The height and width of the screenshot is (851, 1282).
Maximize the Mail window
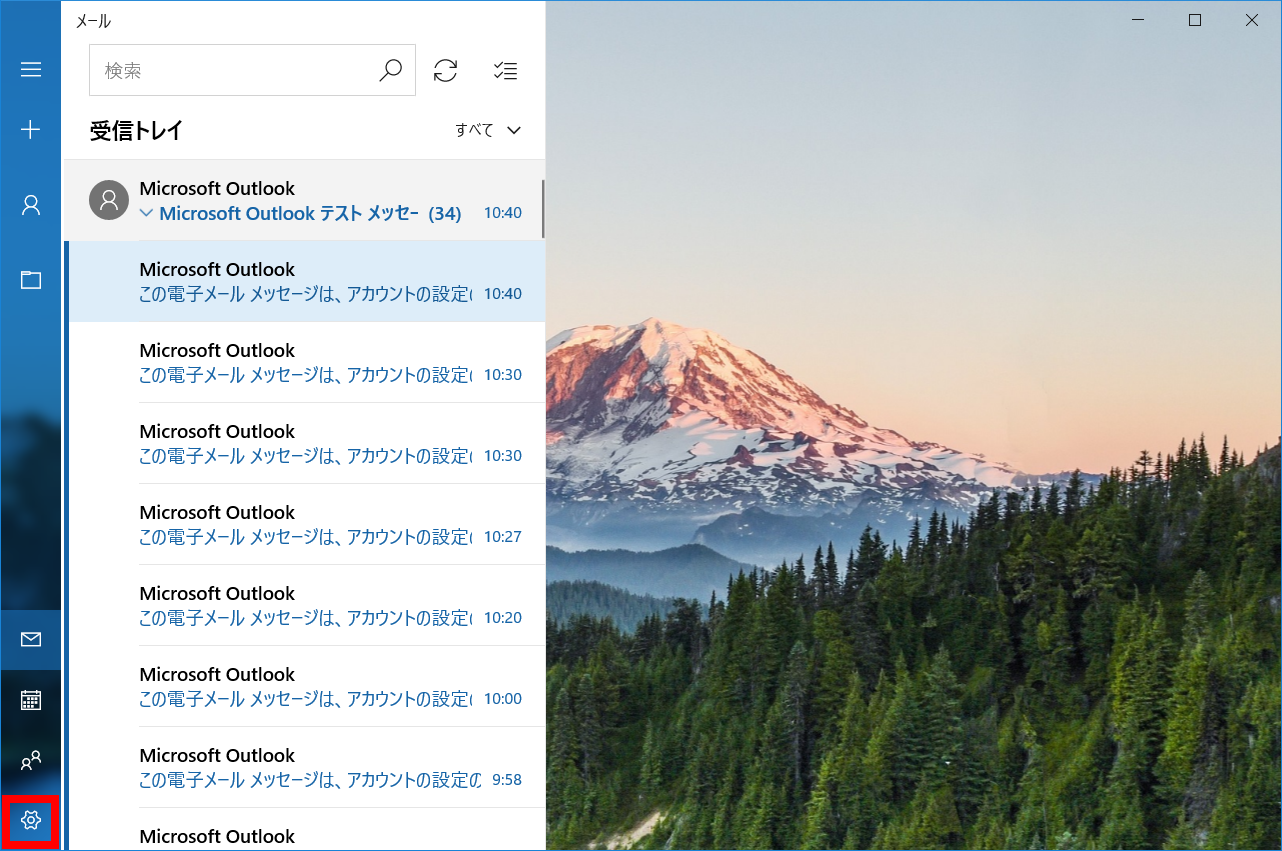1195,20
